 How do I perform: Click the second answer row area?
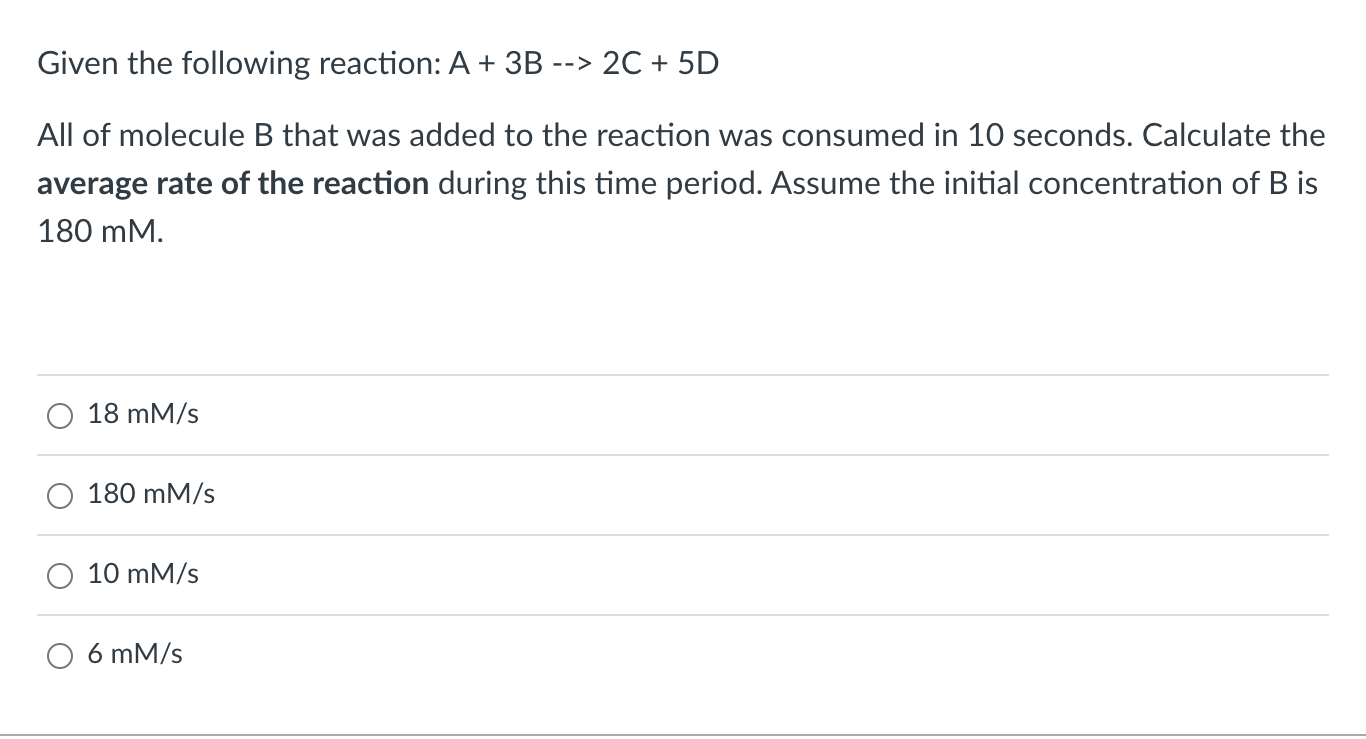pos(683,495)
